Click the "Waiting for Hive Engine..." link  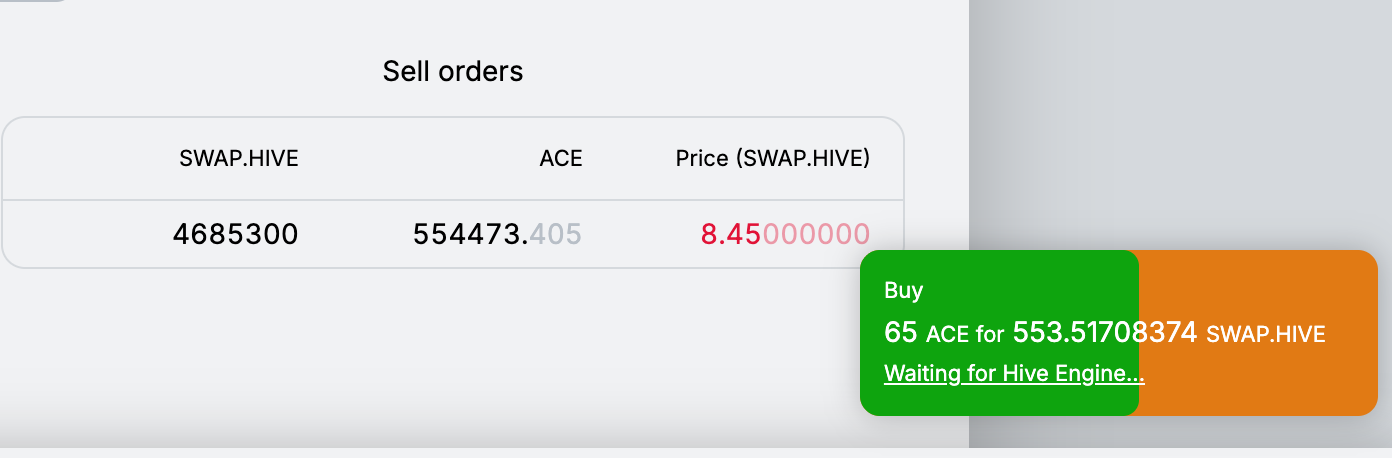click(x=1014, y=374)
